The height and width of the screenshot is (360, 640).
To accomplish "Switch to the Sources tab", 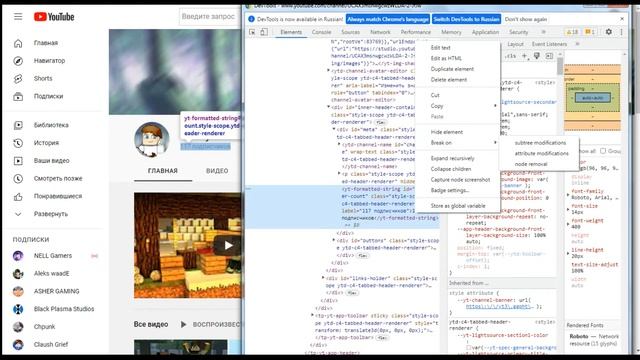I will [x=350, y=32].
